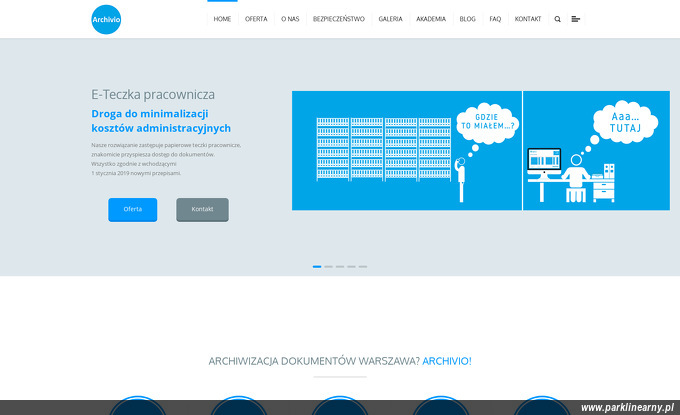
Task: Open the GALERIA menu item
Action: tap(390, 19)
